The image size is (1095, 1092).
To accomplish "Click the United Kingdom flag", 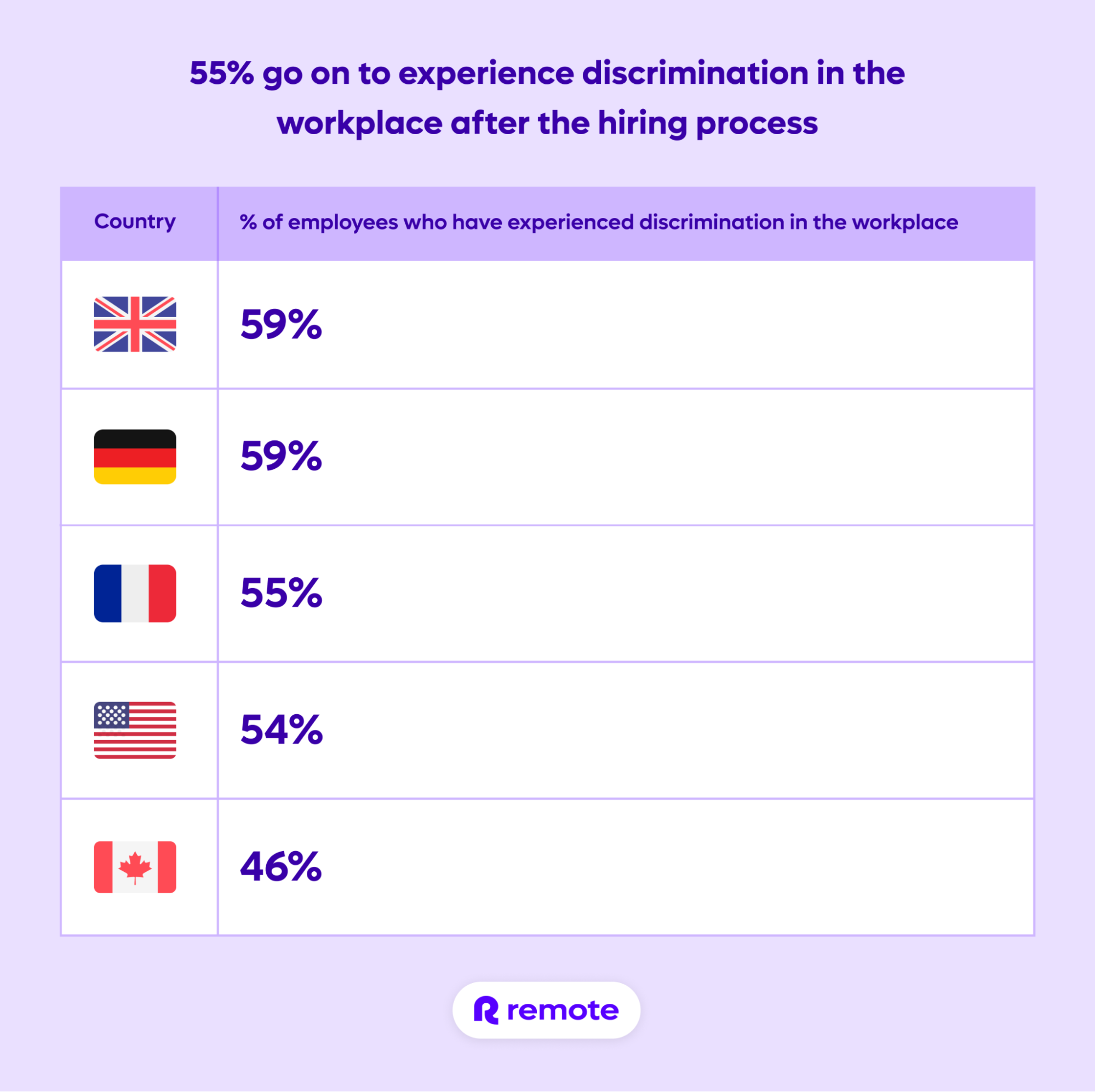I will pos(135,324).
